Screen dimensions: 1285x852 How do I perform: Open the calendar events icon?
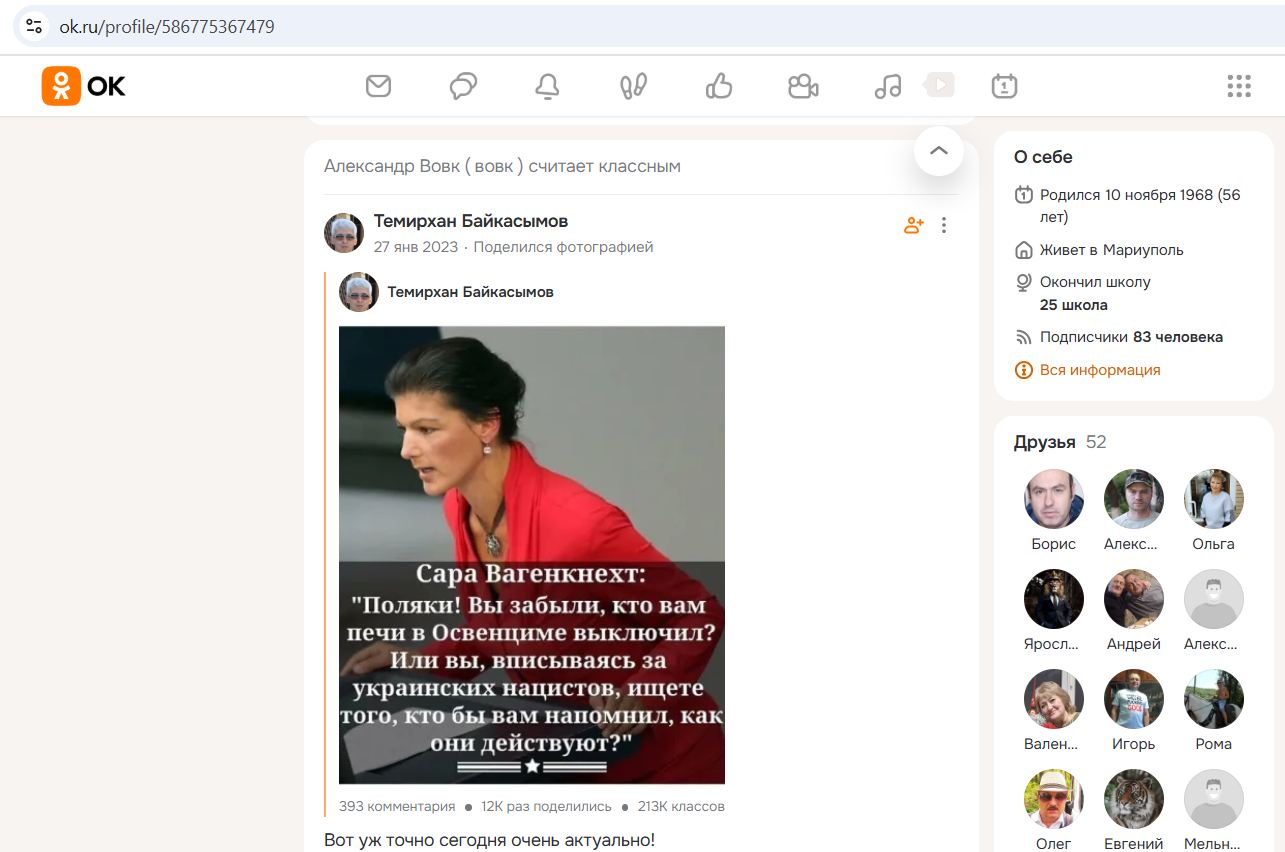click(x=1004, y=87)
